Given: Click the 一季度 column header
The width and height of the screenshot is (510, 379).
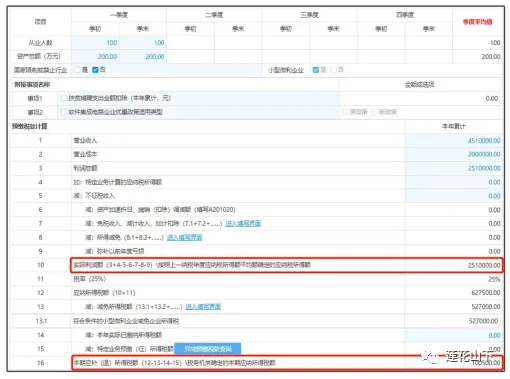Looking at the screenshot, I should pyautogui.click(x=119, y=15).
